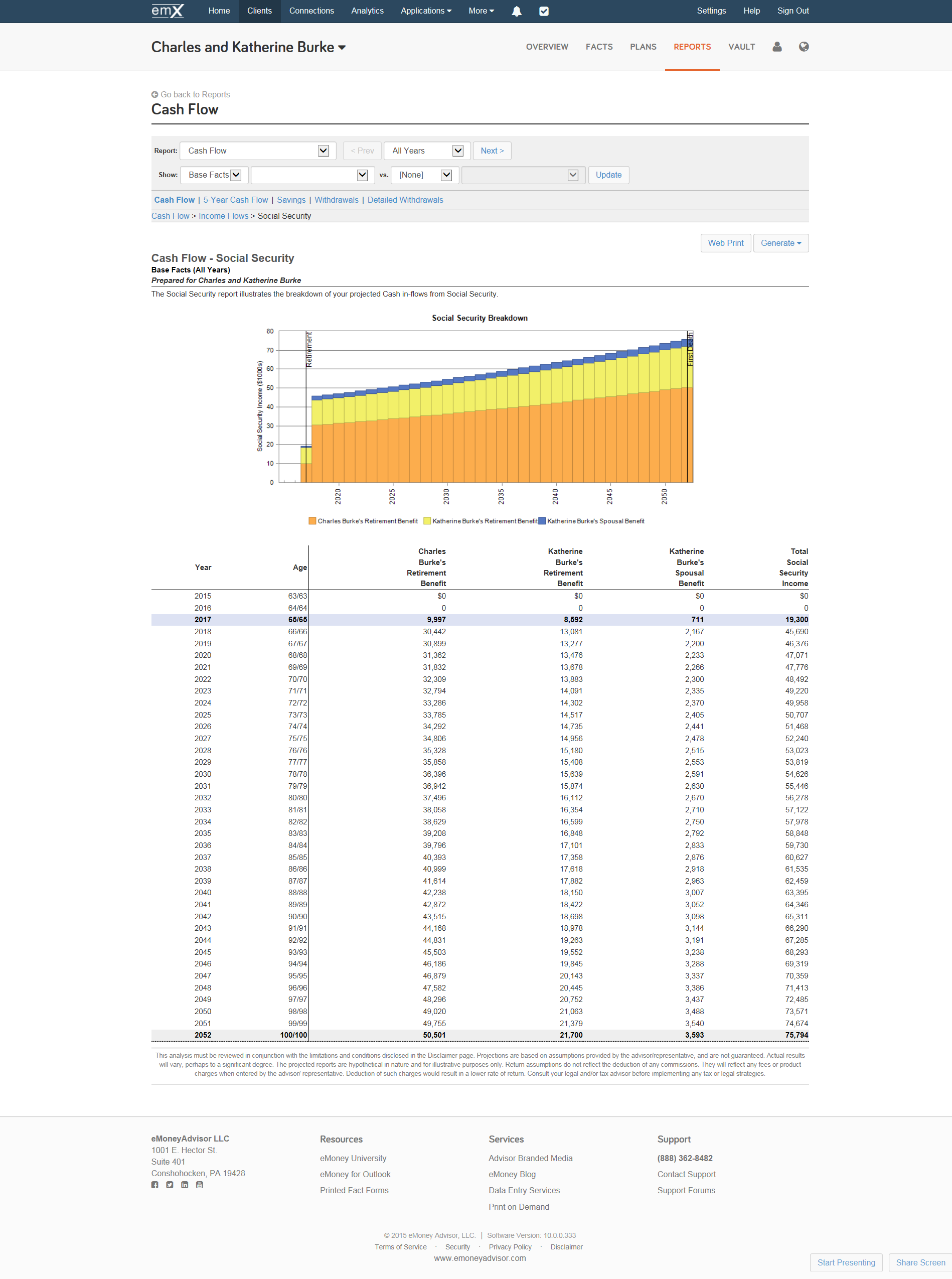Expand the Generate dropdown button
This screenshot has height=1279, width=952.
[780, 243]
